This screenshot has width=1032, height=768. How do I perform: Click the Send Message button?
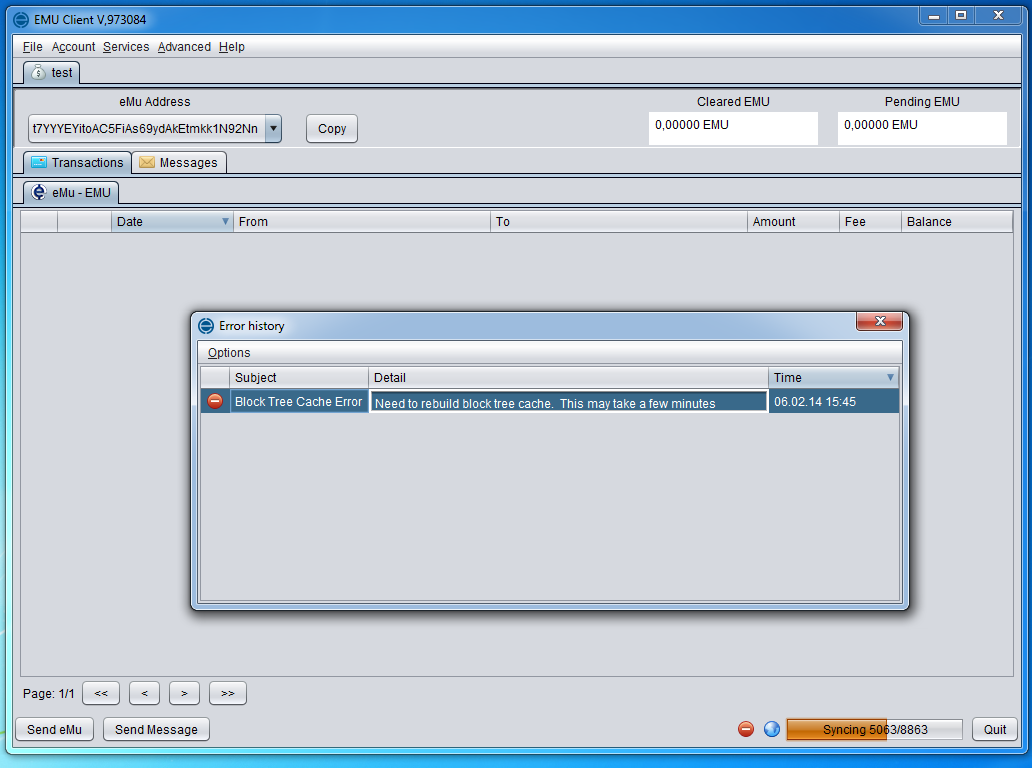[x=156, y=729]
